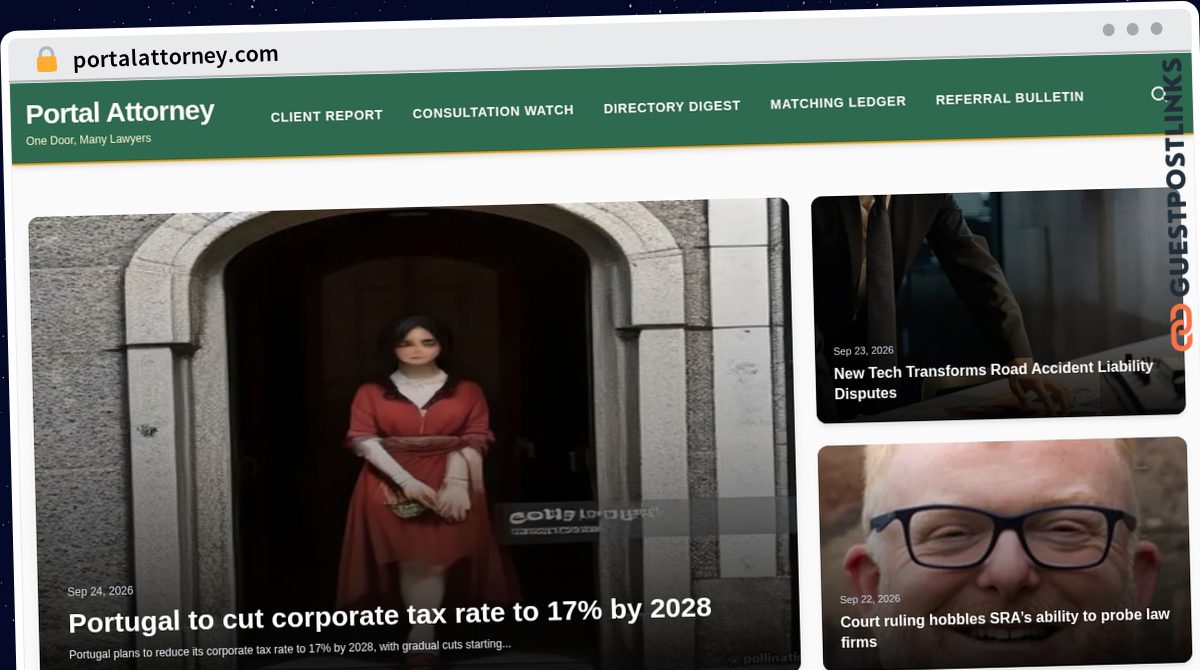
Task: Open Referral Bulletin navigation link
Action: point(1010,98)
